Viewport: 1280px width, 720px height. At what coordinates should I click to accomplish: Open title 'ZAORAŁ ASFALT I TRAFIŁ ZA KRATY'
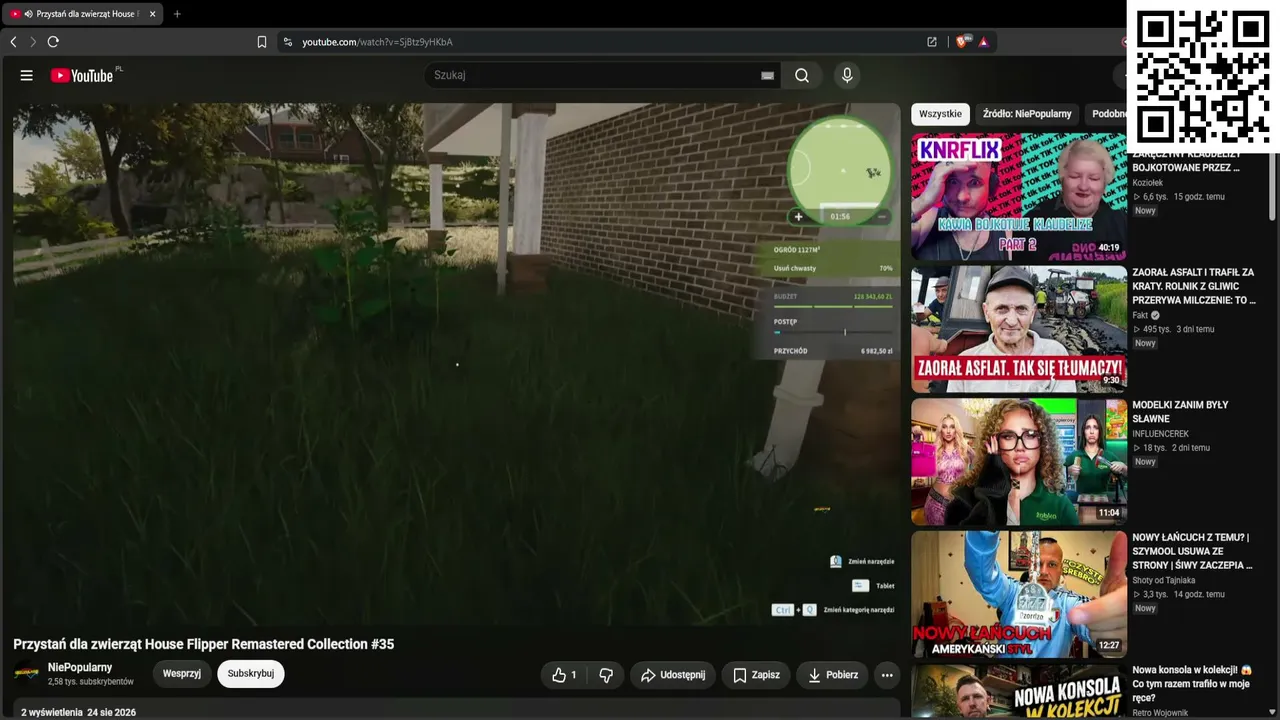(1193, 286)
